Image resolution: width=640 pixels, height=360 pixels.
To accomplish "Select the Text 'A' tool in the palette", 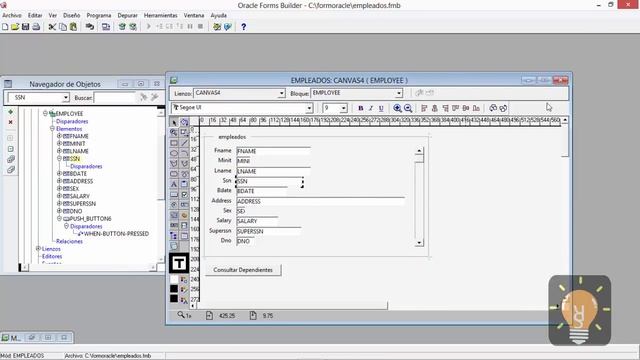I will point(174,184).
